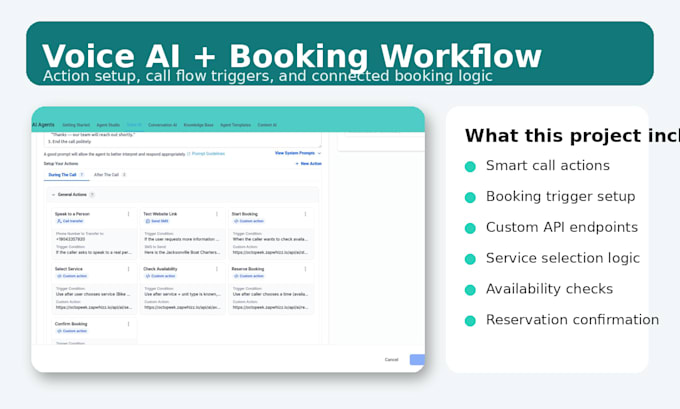
Task: Click the transfer phone number +19043357920
Action: pyautogui.click(x=70, y=239)
